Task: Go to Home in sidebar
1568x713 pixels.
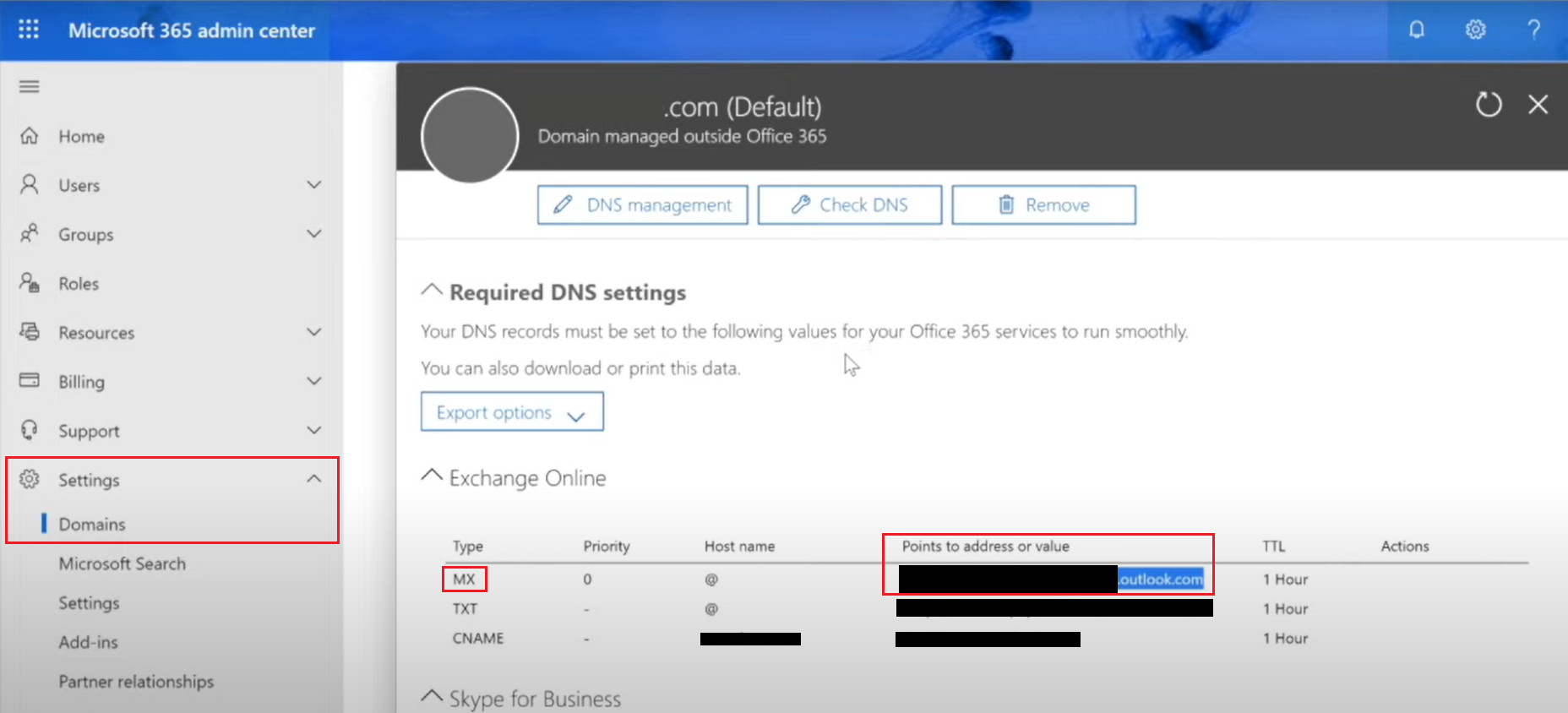Action: 81,137
